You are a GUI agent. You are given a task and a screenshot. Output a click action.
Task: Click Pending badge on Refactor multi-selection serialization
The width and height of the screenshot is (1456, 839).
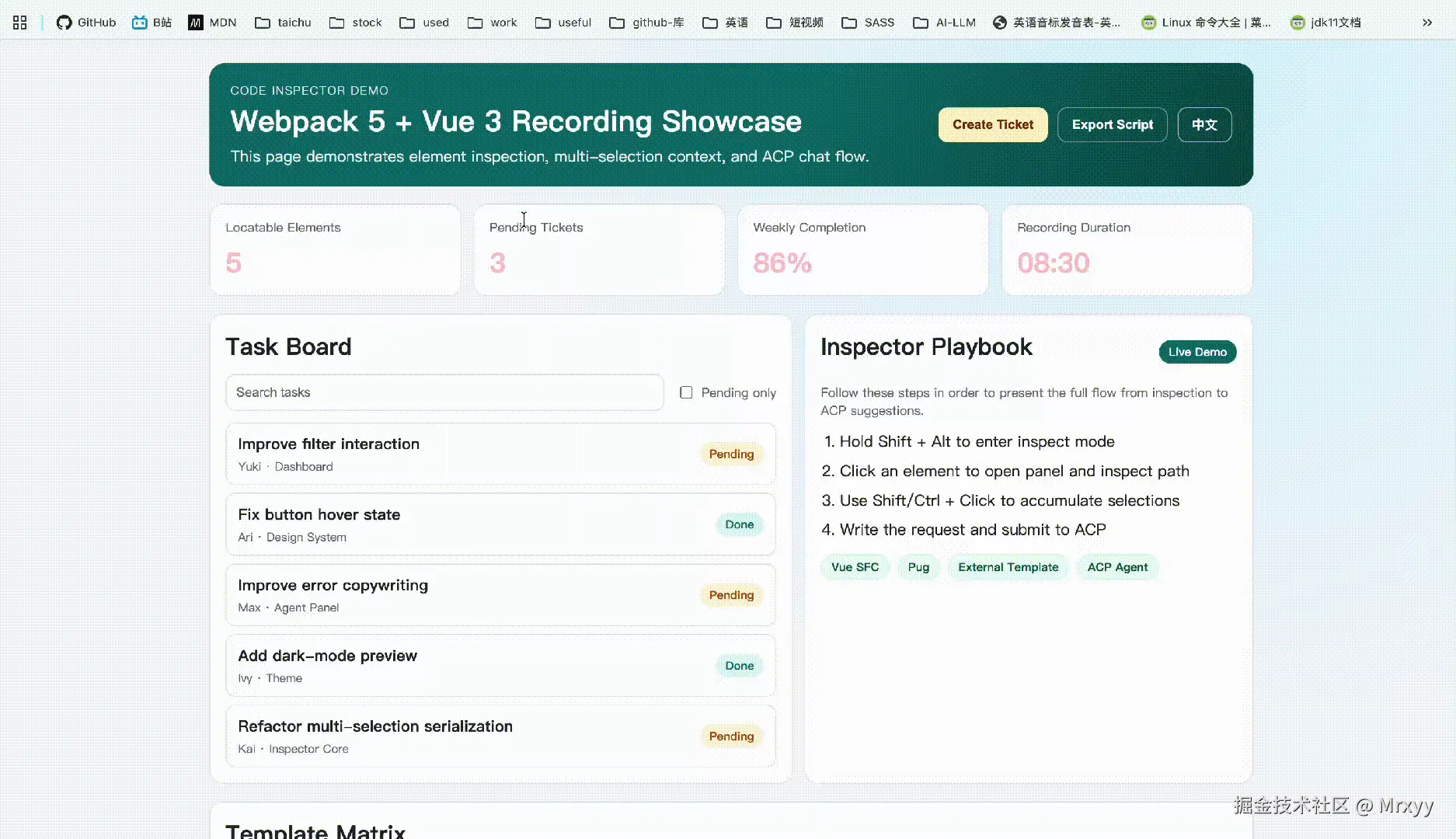(731, 736)
